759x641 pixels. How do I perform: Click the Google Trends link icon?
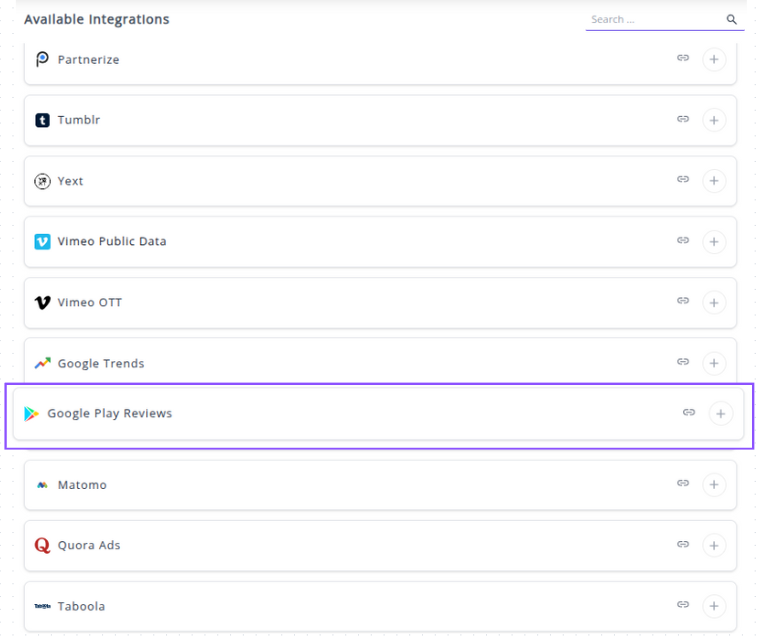pos(683,362)
